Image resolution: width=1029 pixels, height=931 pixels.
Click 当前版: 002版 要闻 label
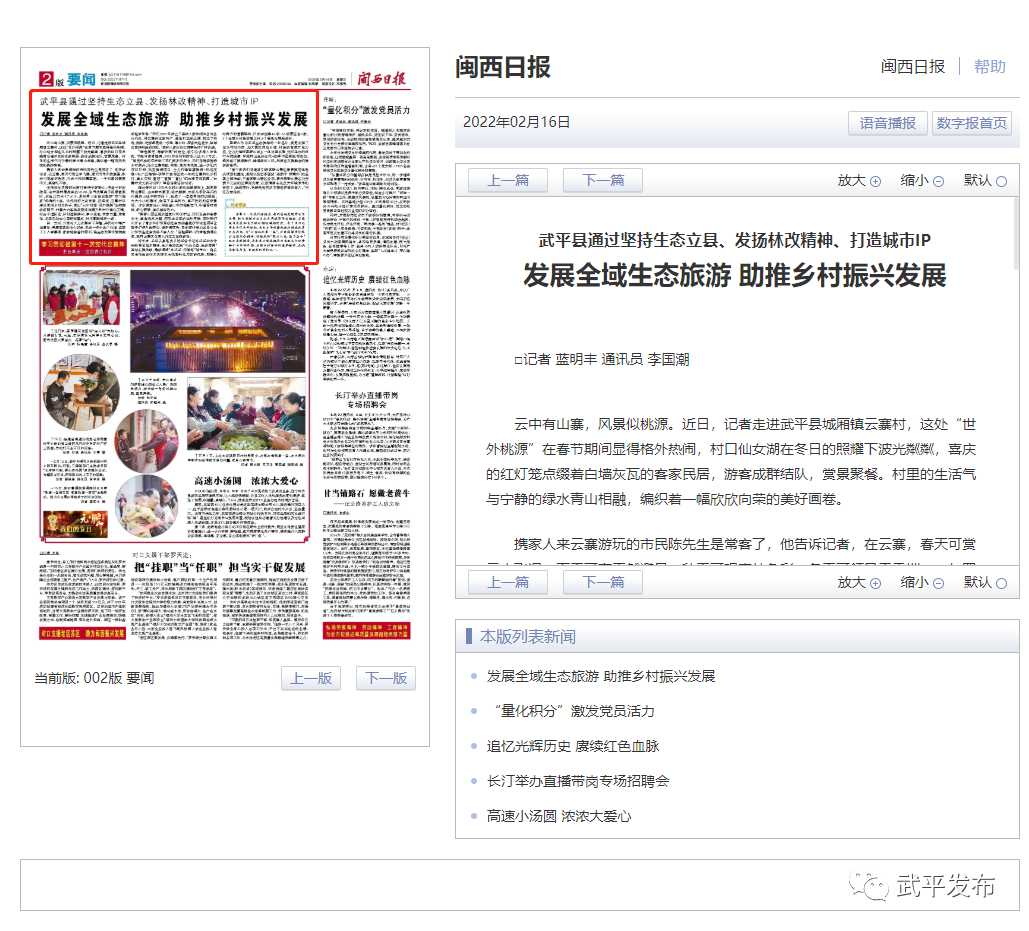click(x=94, y=678)
